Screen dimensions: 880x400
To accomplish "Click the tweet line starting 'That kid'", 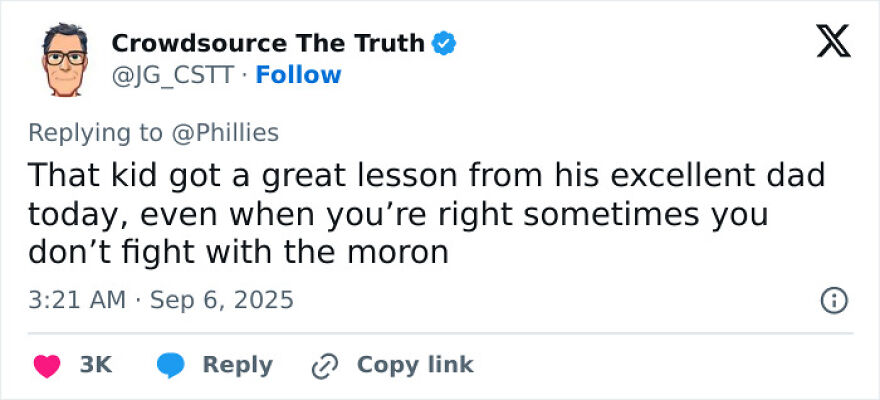I will click(426, 176).
